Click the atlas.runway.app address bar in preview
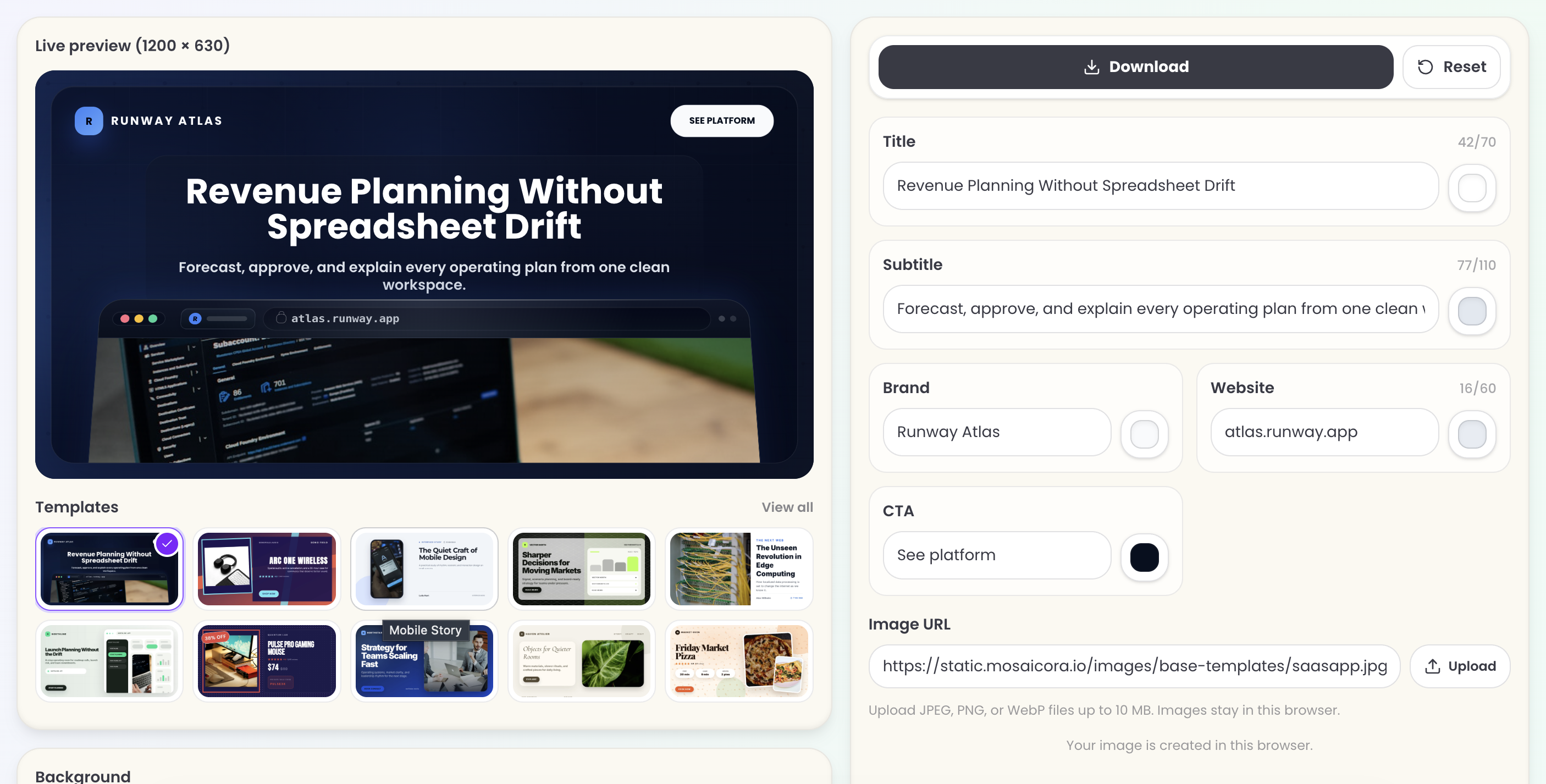 point(486,319)
